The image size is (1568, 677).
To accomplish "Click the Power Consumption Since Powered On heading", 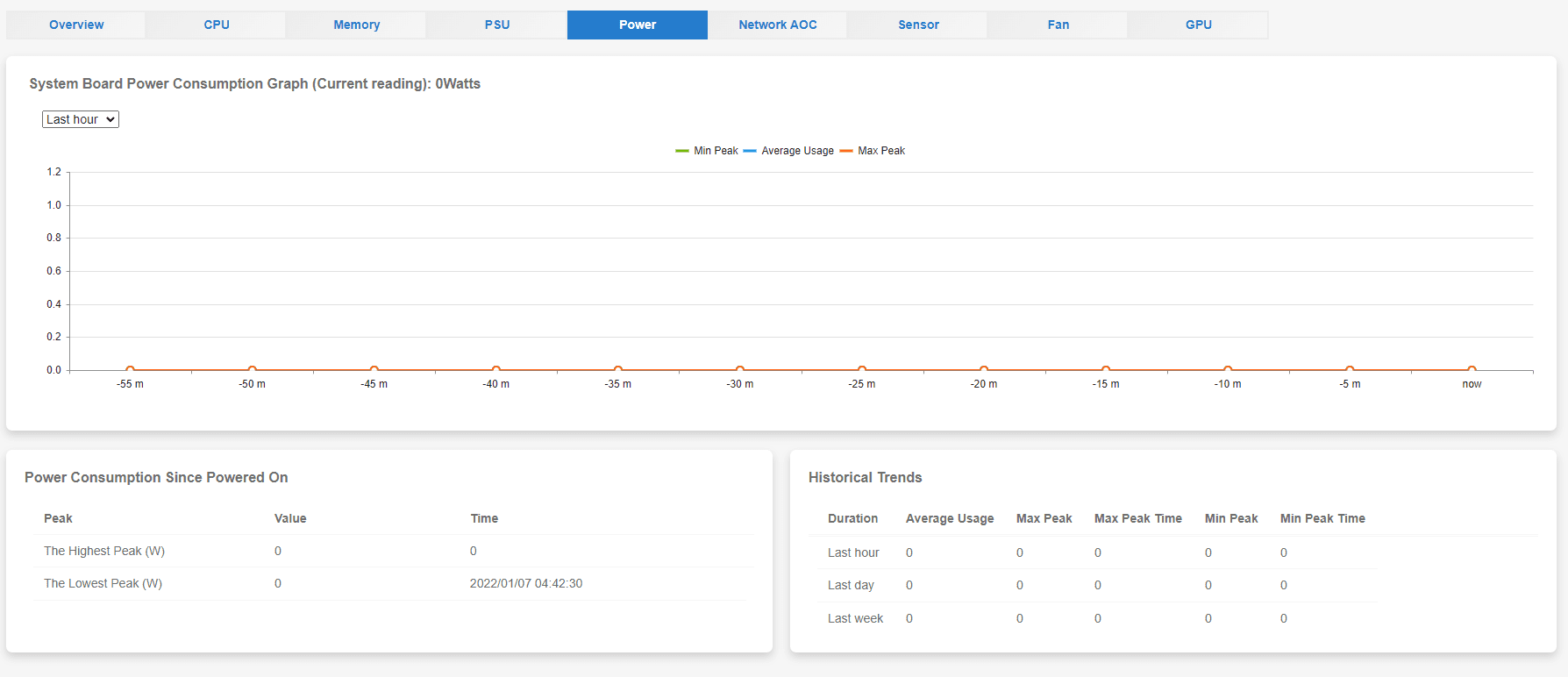I will [156, 477].
